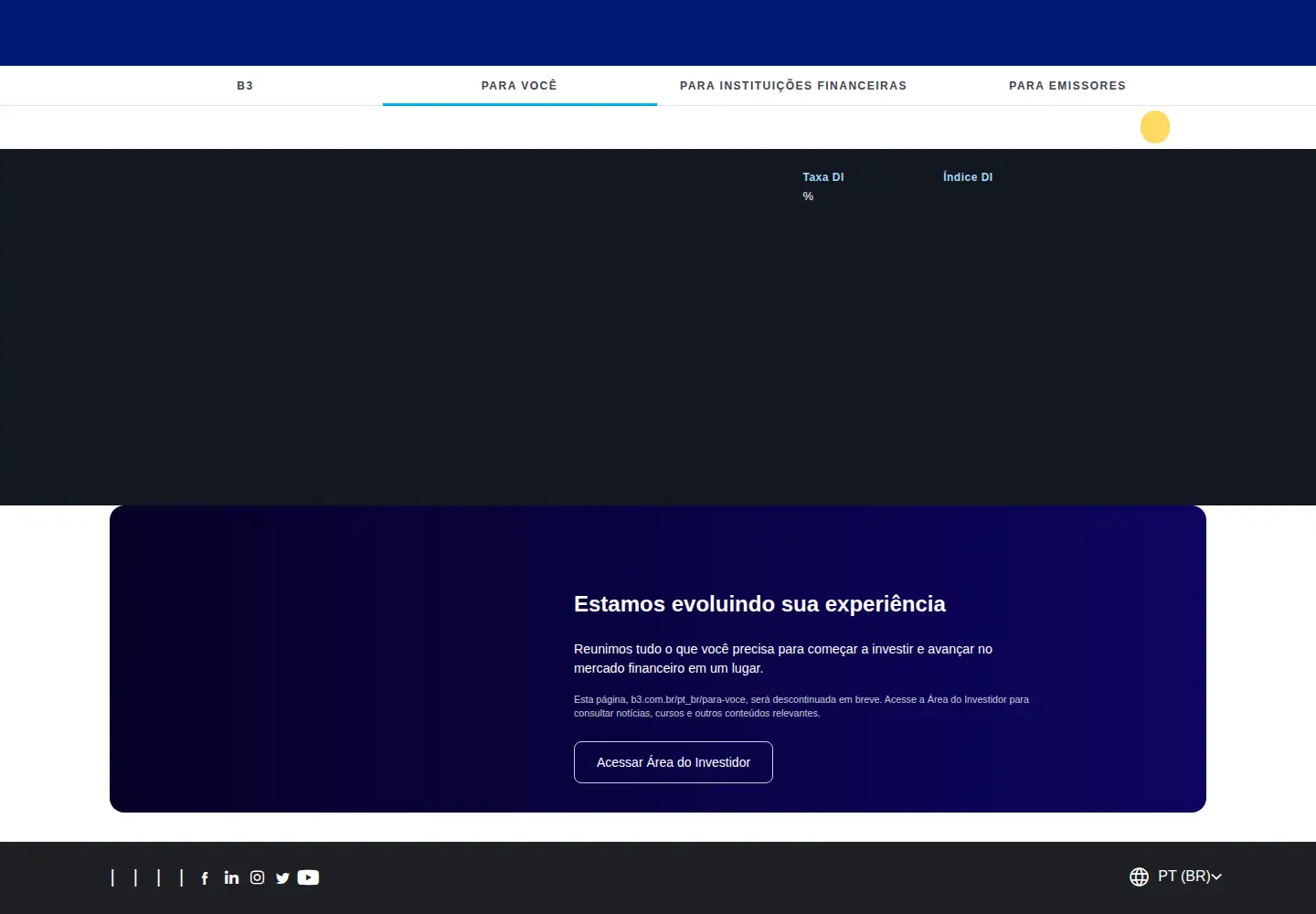Open B3 Twitter profile icon

[282, 877]
